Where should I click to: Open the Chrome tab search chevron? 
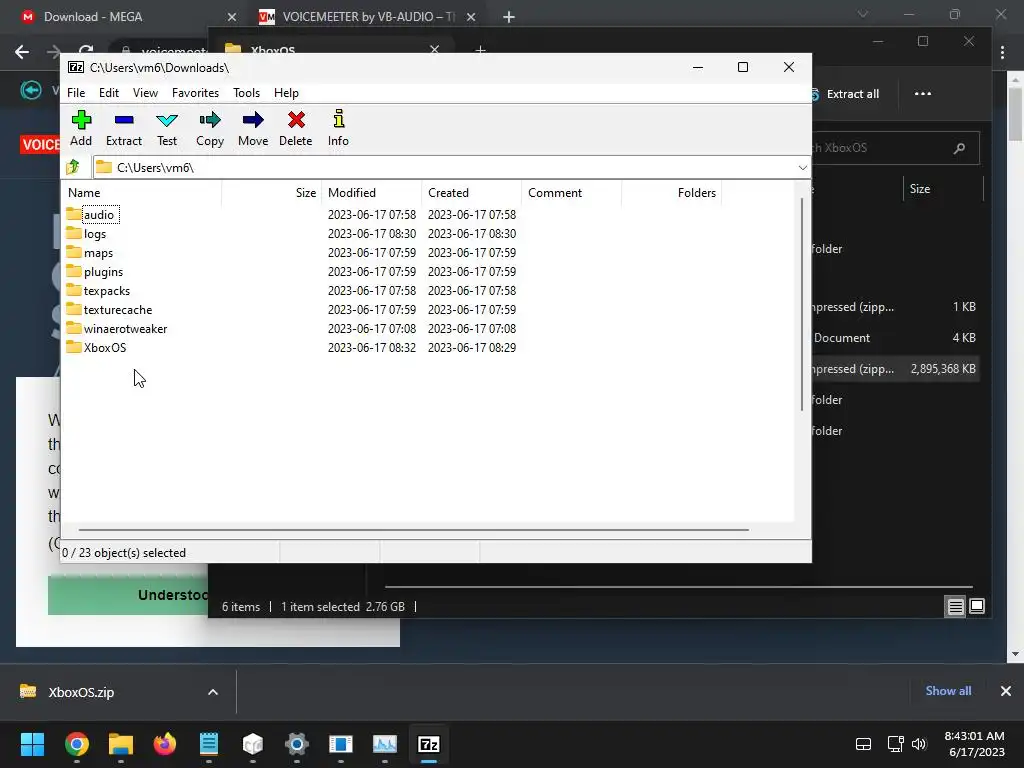(x=863, y=14)
